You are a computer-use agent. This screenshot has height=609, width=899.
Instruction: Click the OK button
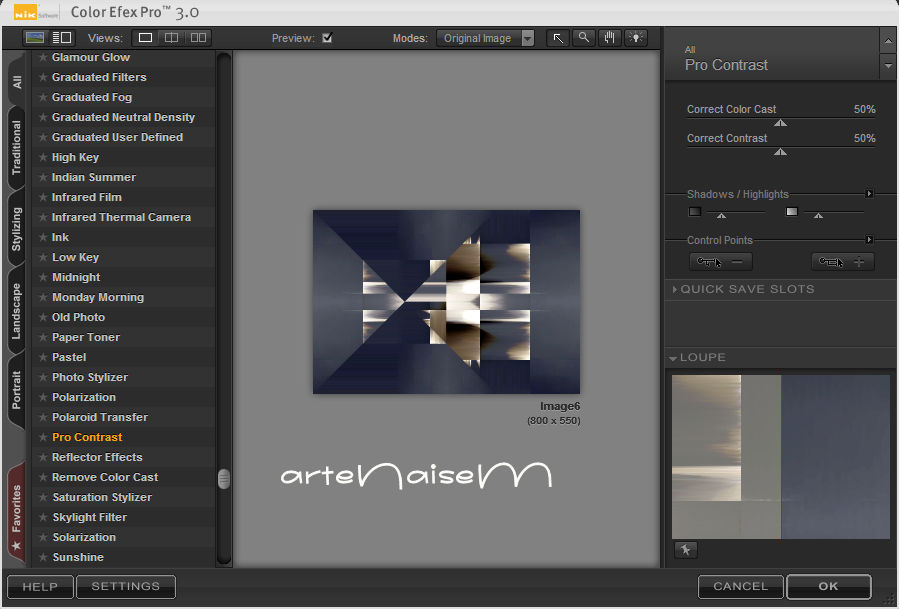828,587
